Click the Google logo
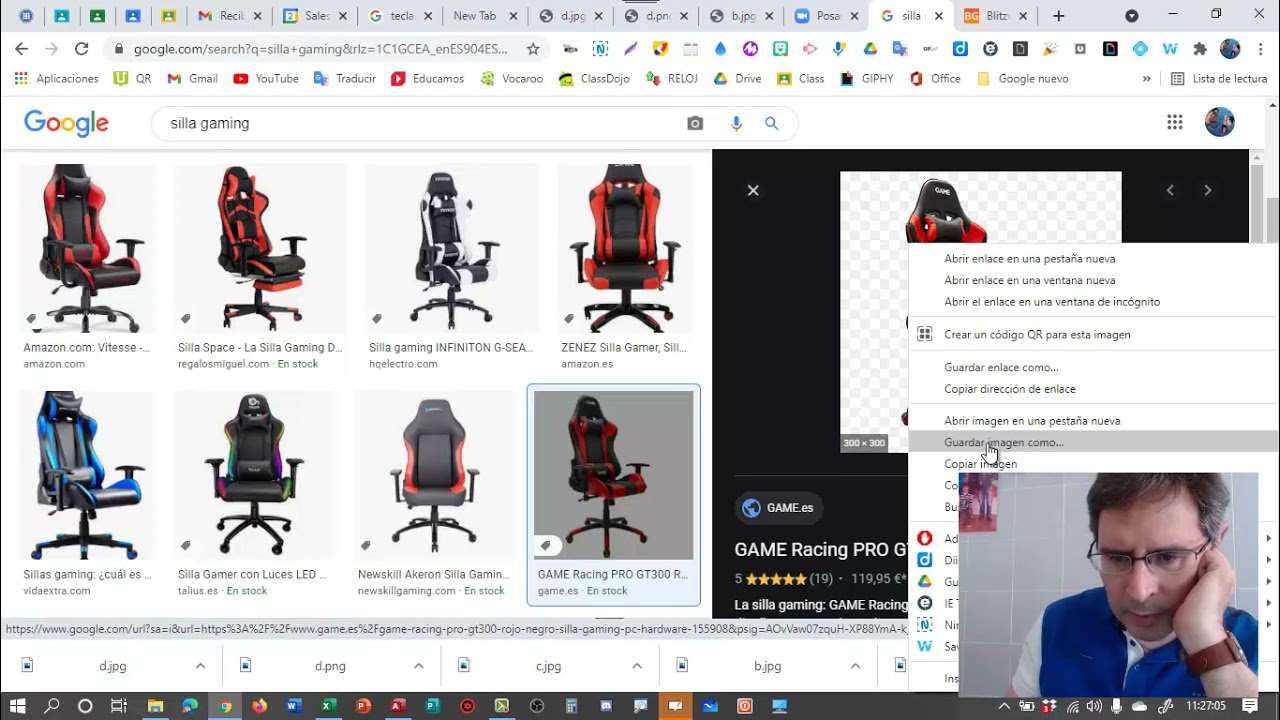 click(66, 123)
